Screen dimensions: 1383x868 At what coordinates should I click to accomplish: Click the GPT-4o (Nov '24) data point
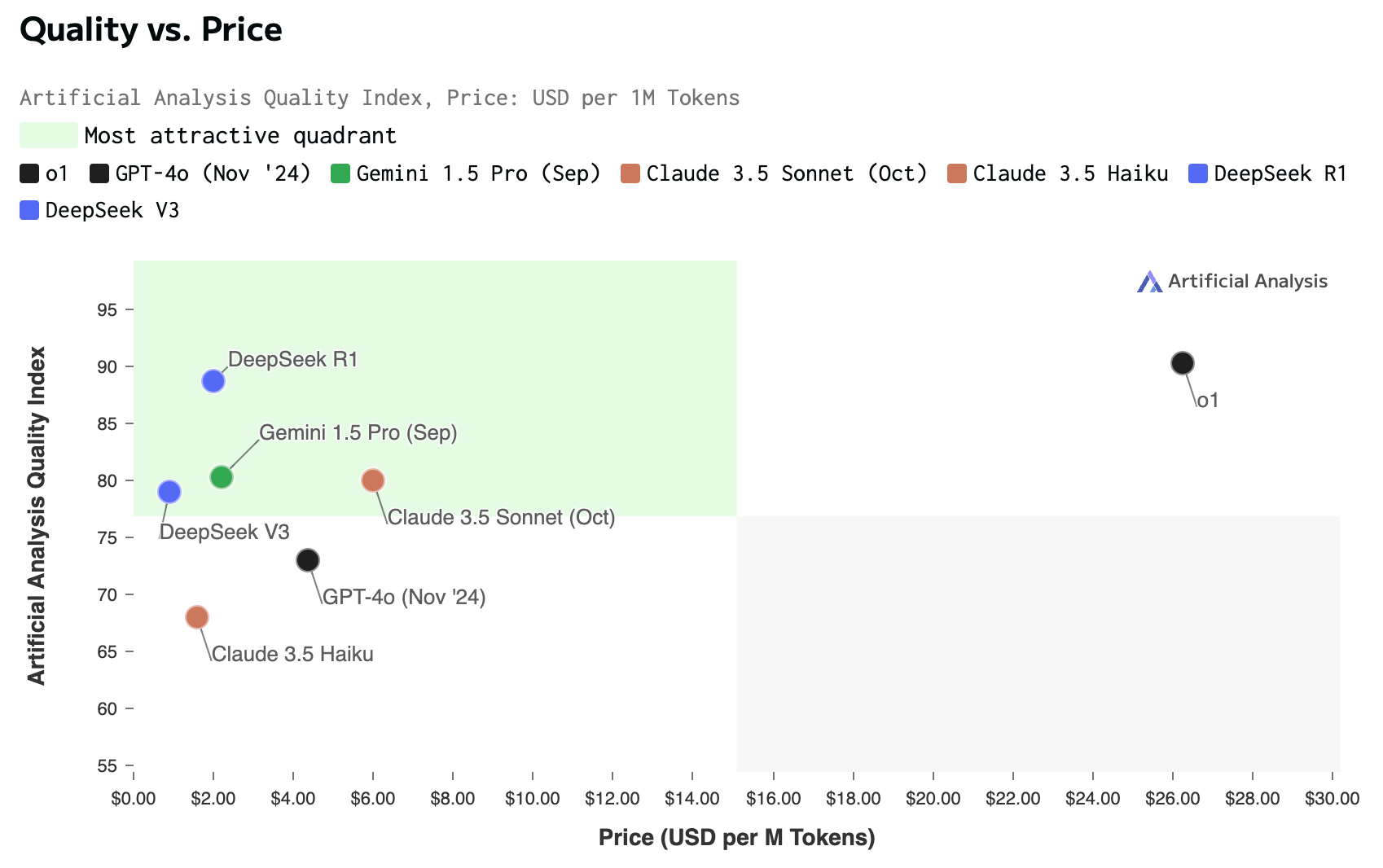tap(308, 560)
